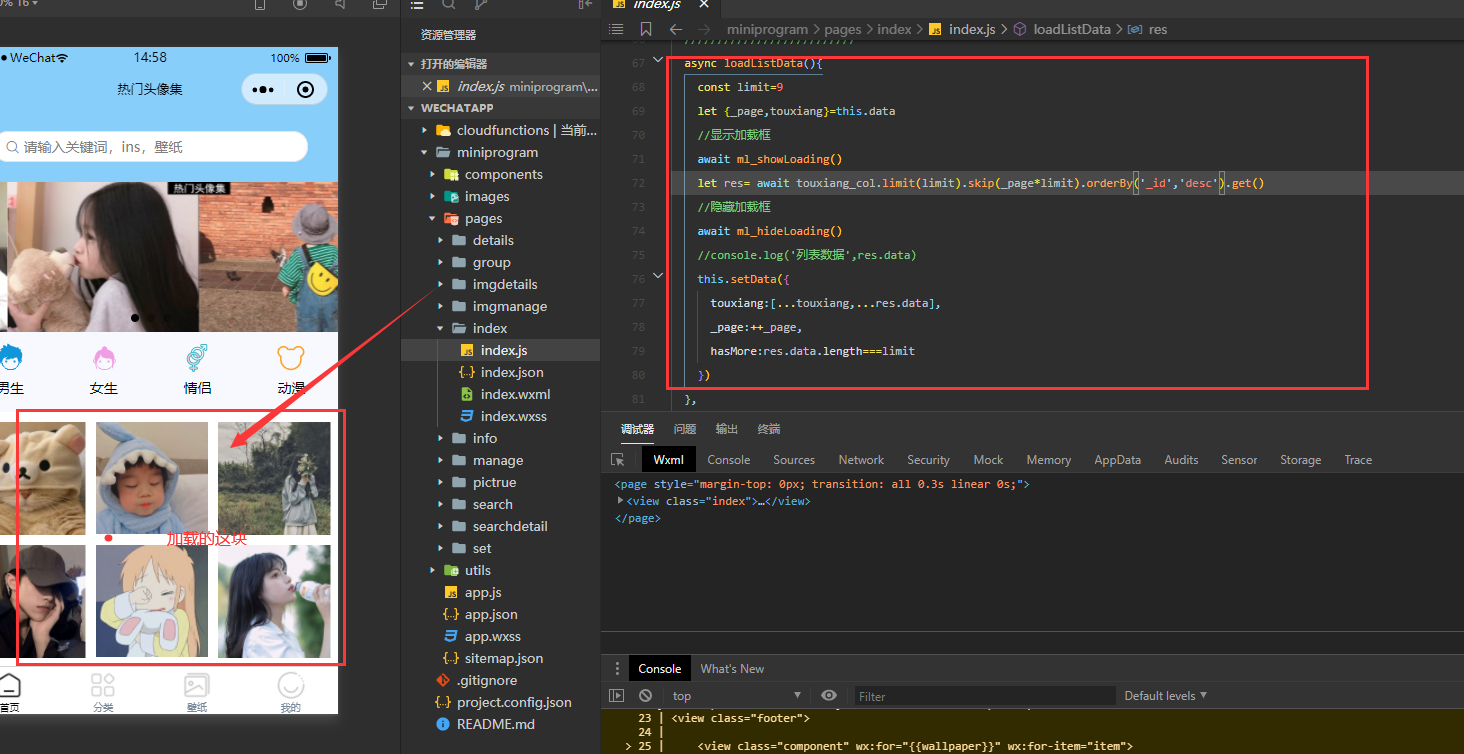Screen dimensions: 1464x754
Task: Toggle live expression eye icon in console
Action: (829, 695)
